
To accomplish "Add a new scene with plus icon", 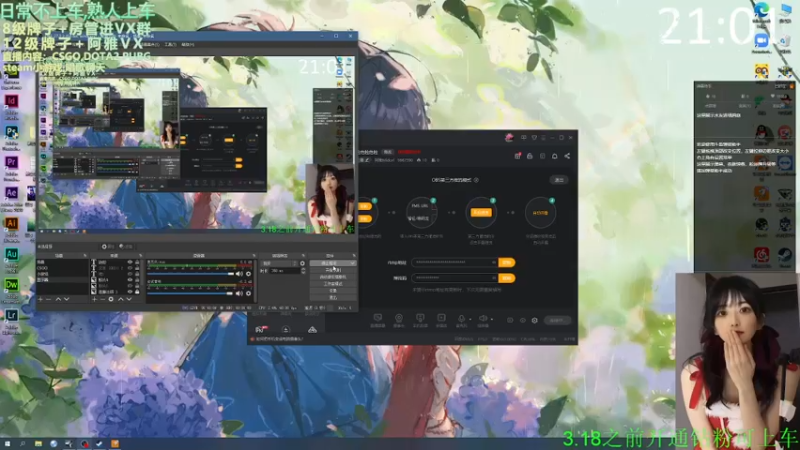I will click(40, 299).
